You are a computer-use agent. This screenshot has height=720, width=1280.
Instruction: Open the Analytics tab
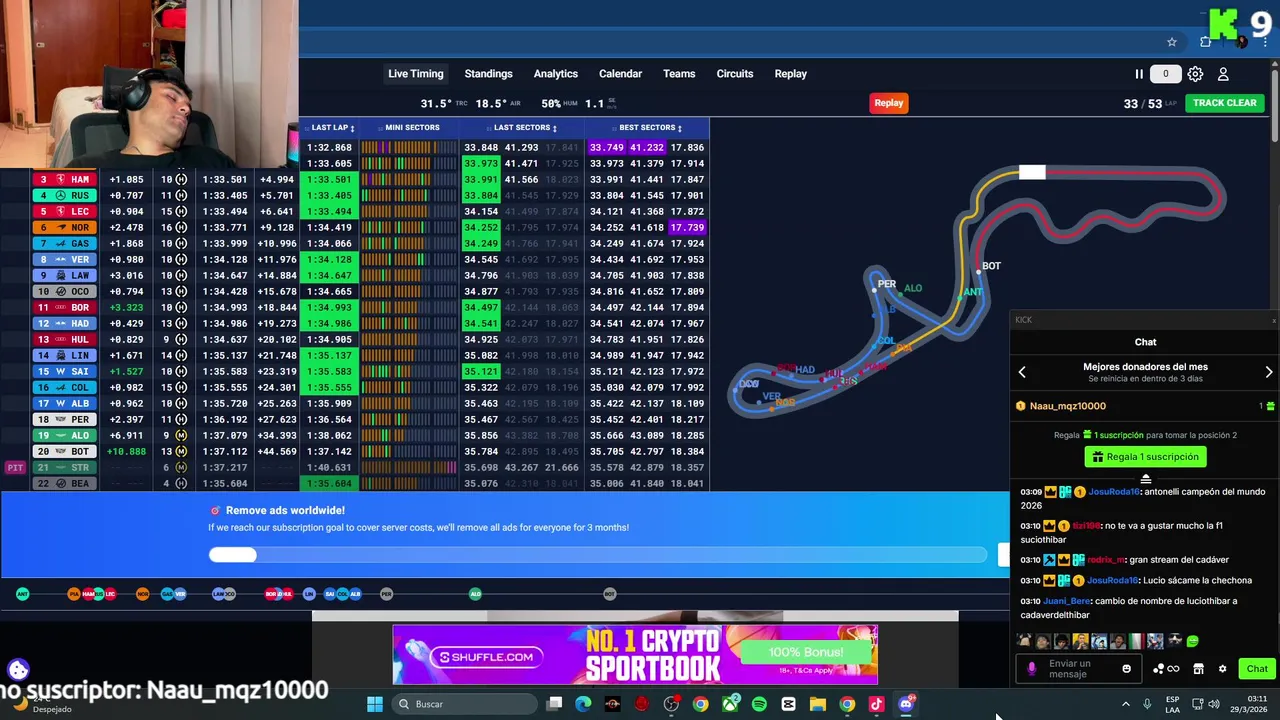tap(555, 74)
